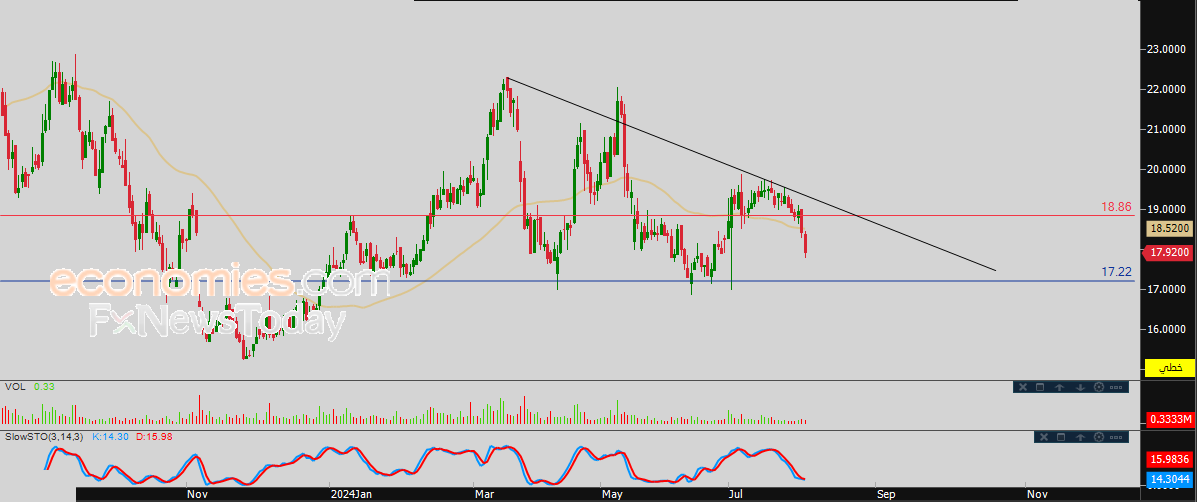Close the VOL indicator panel
The width and height of the screenshot is (1197, 502).
point(1022,387)
